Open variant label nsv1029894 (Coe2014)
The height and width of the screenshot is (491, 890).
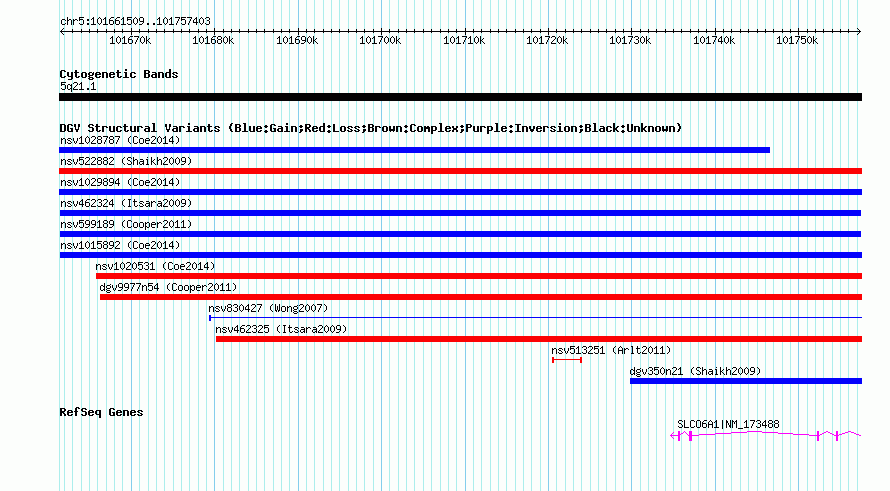click(x=120, y=182)
